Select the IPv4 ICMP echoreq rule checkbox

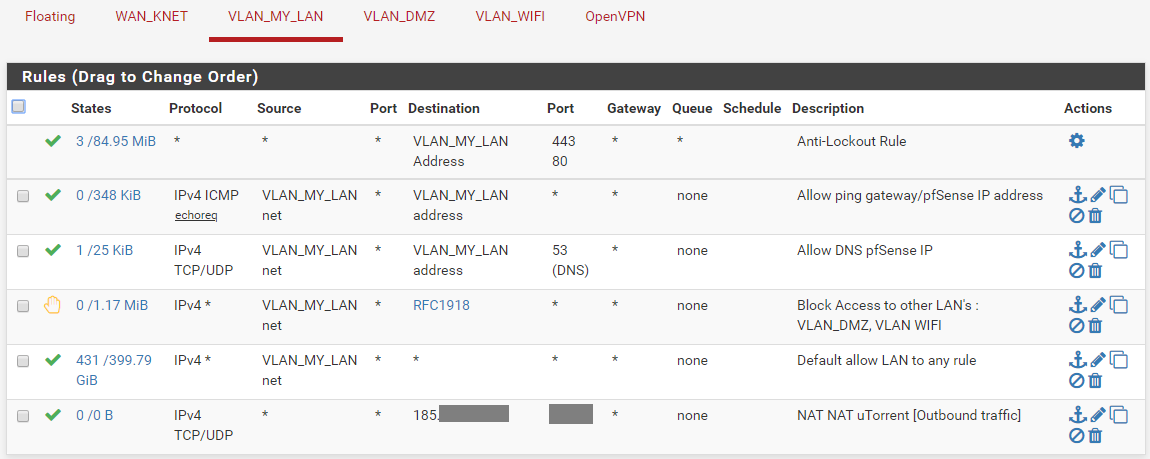pos(23,197)
